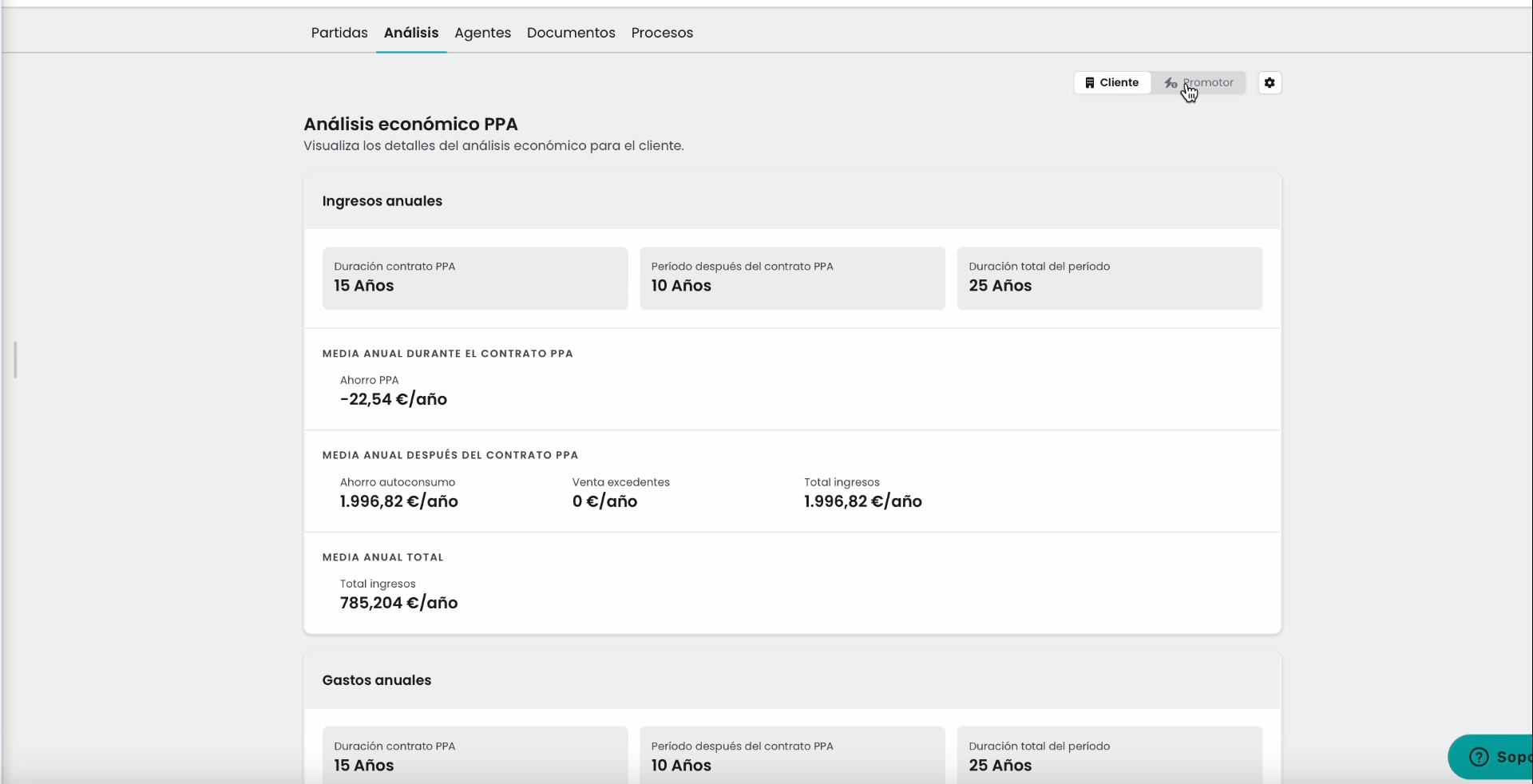
Task: Click the MEDIA ANUAL DURANTE EL CONTRATO PPA label
Action: tap(448, 354)
